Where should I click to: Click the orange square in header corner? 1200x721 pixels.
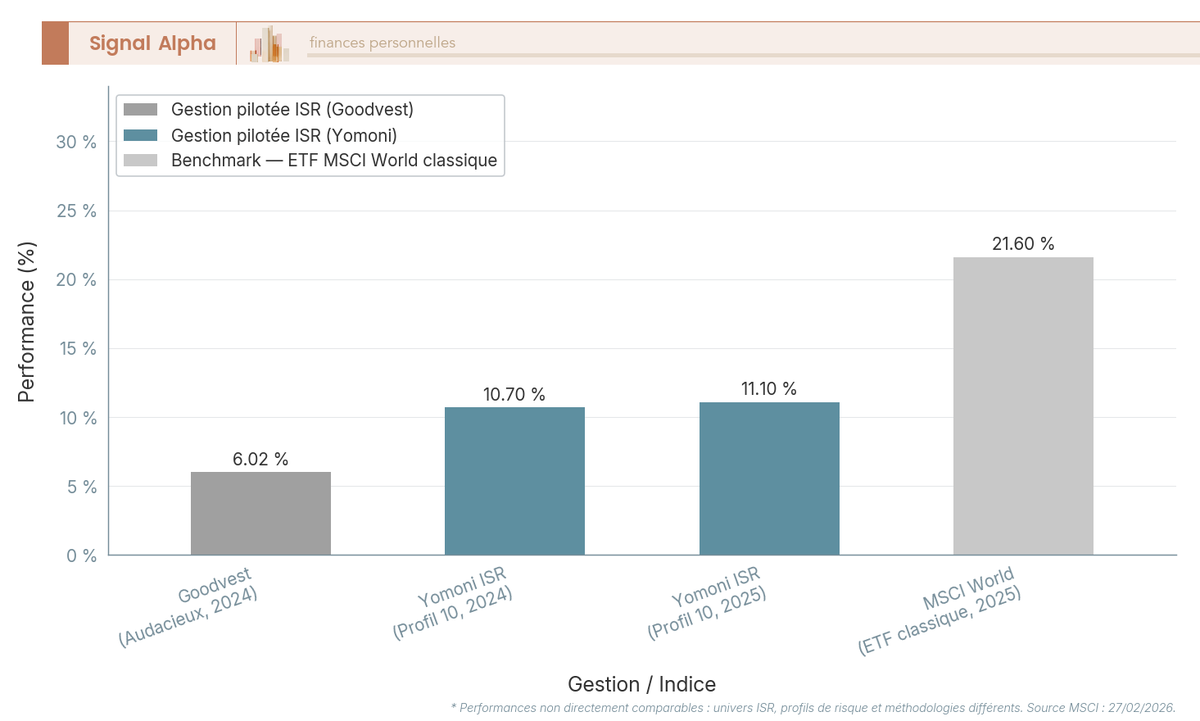click(x=55, y=43)
